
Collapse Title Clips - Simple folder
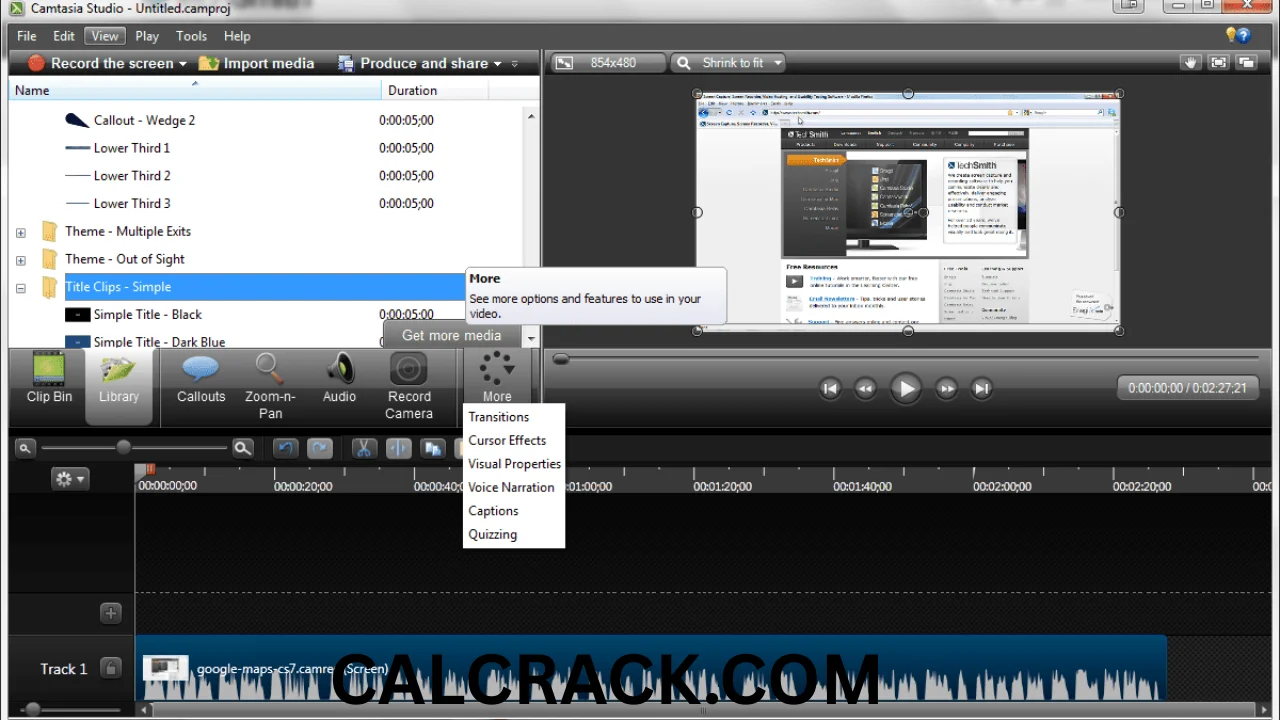pos(20,288)
